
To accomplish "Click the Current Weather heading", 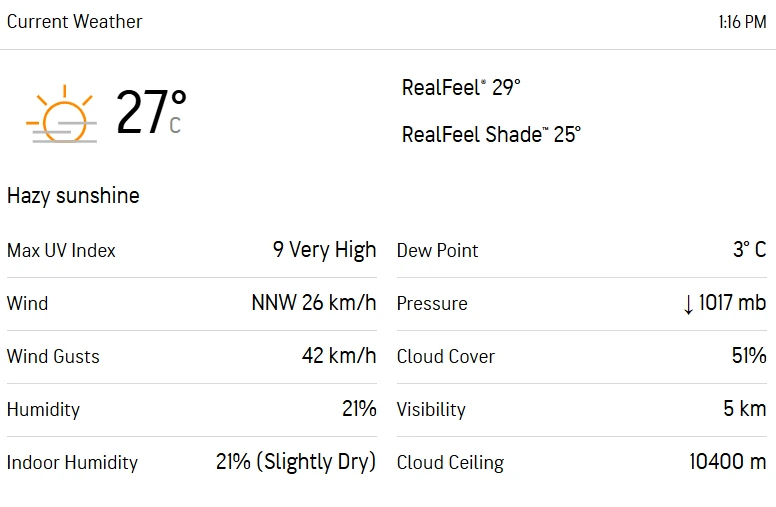I will click(x=74, y=22).
